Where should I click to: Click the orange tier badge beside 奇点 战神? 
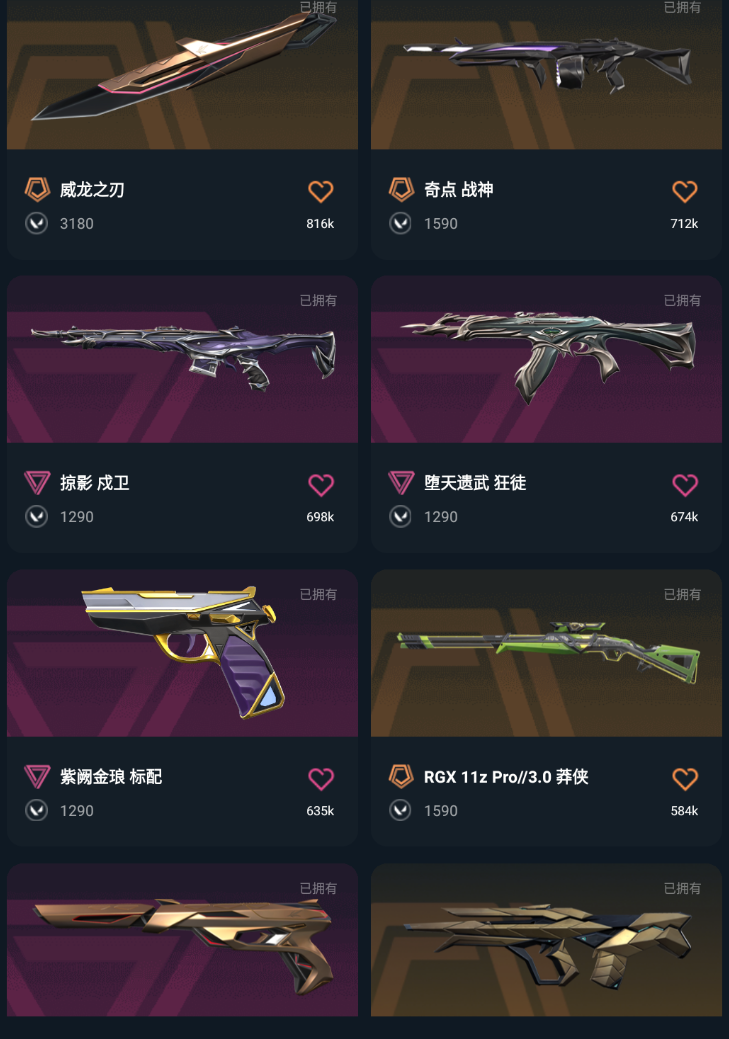(401, 190)
